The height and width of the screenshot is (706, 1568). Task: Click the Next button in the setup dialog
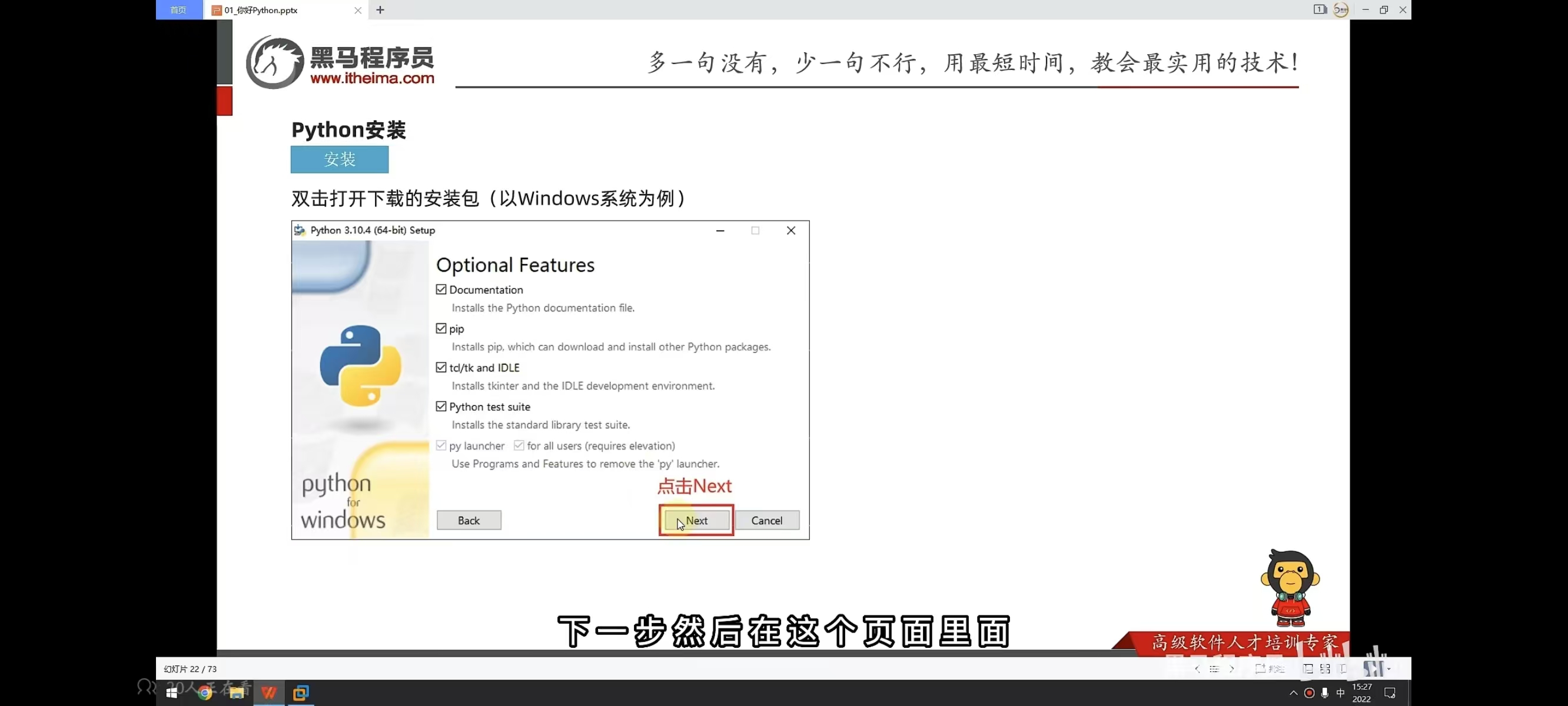[x=696, y=520]
